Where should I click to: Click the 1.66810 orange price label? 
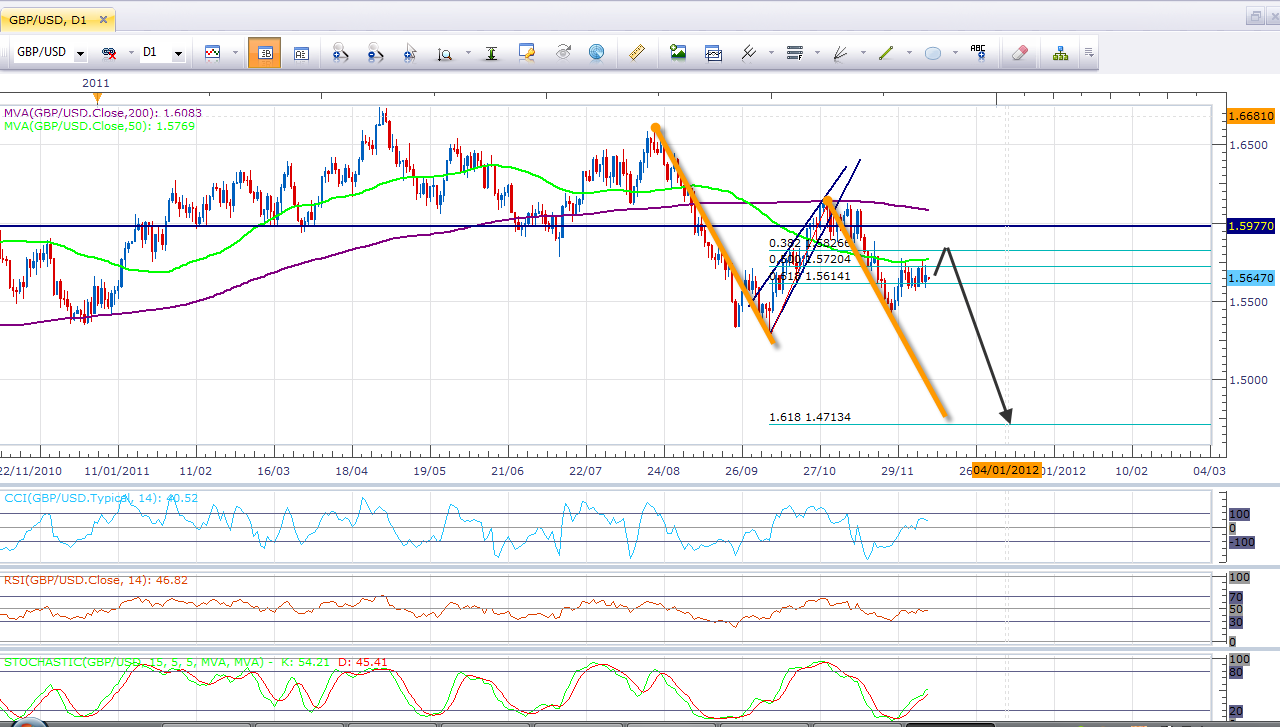(x=1251, y=116)
